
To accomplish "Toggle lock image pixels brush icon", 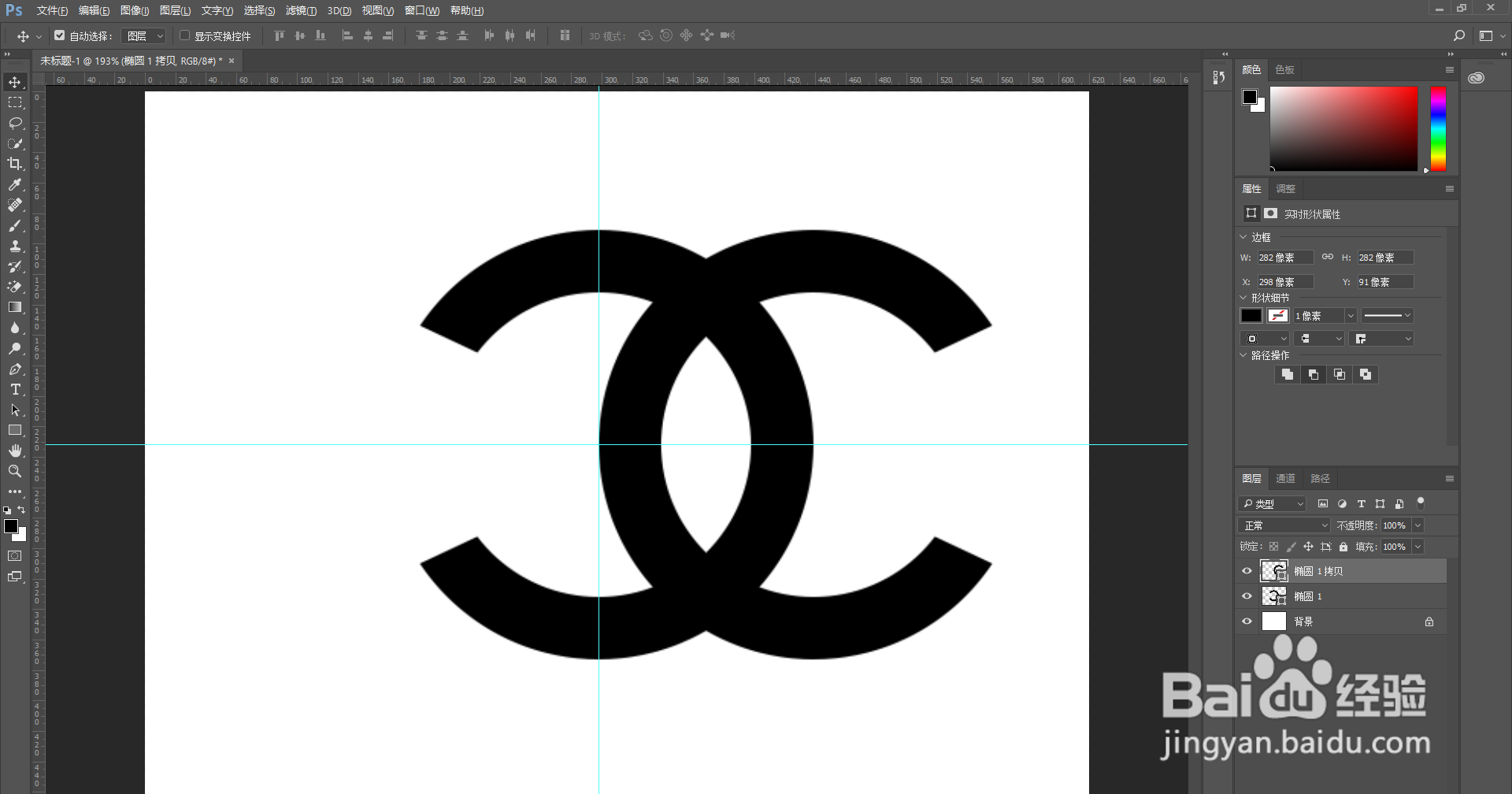I will (x=1291, y=547).
